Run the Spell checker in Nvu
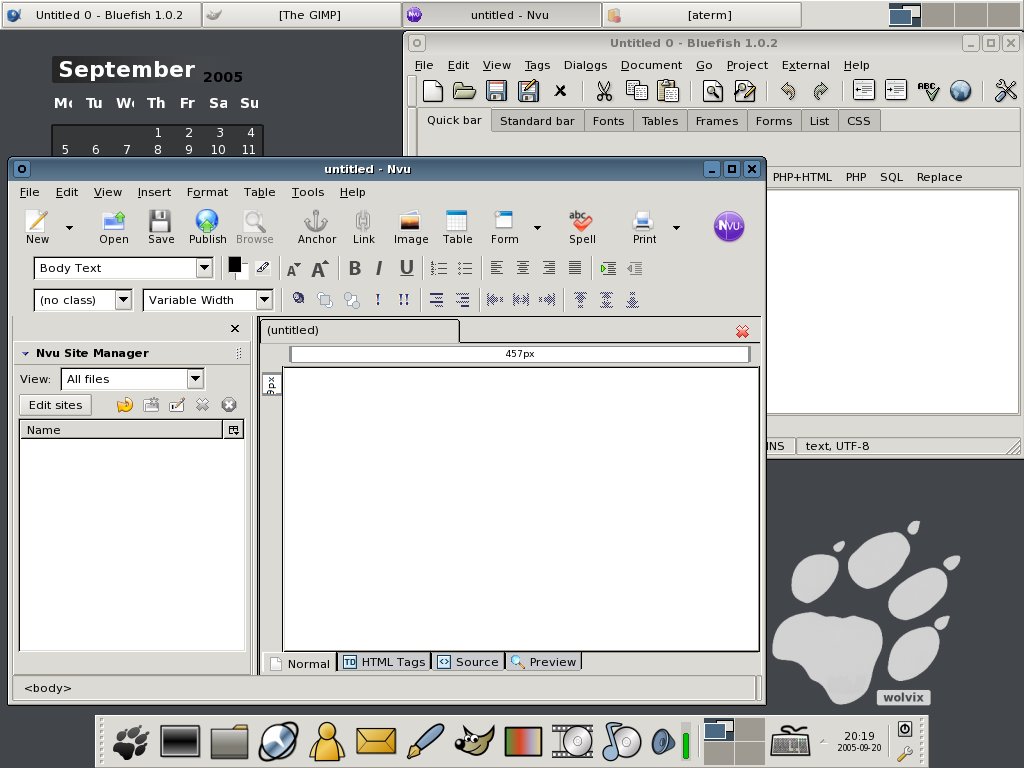1024x768 pixels. (582, 227)
